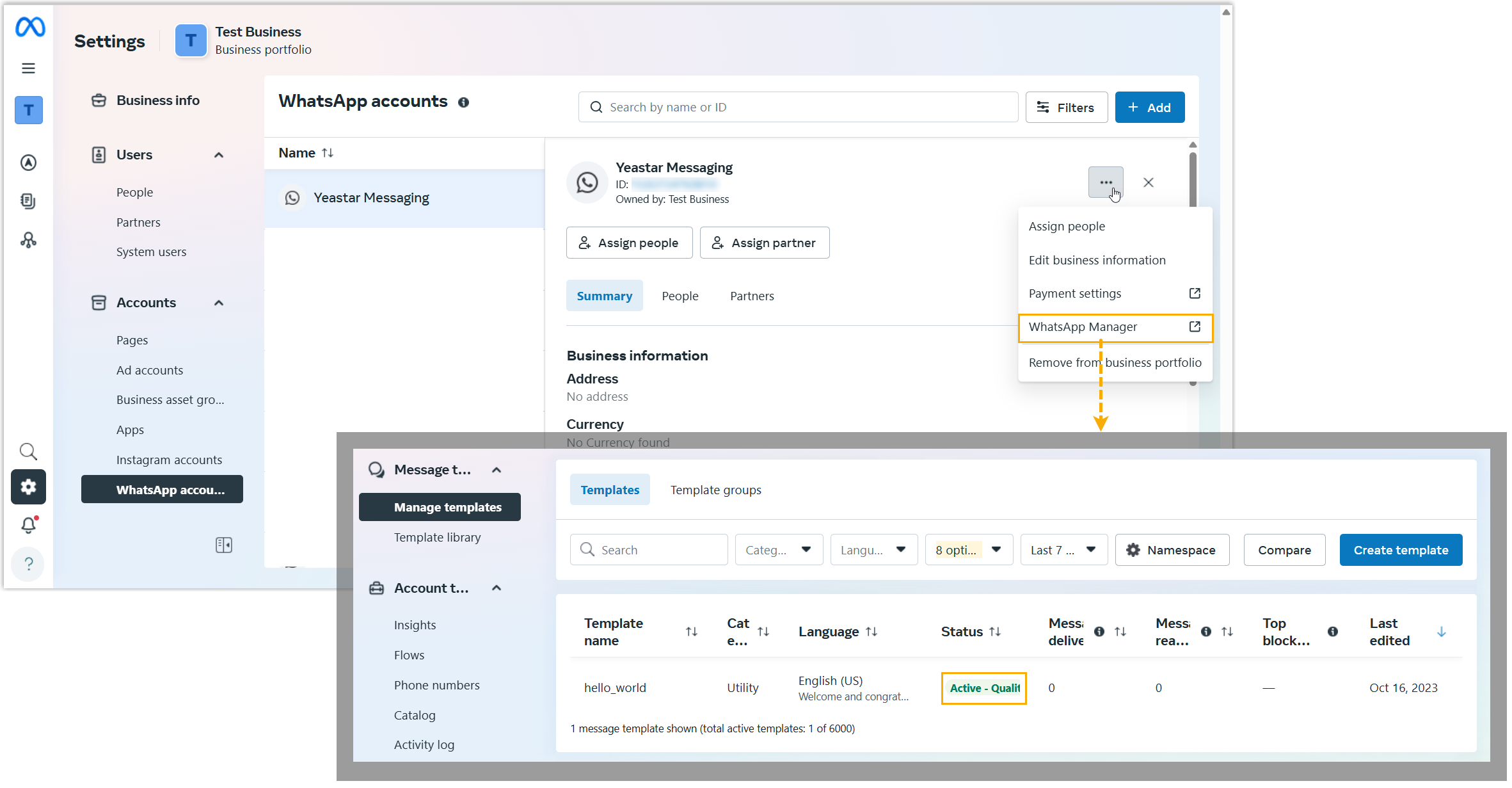Collapse the Users section chevron
The height and width of the screenshot is (788, 1512).
click(219, 155)
